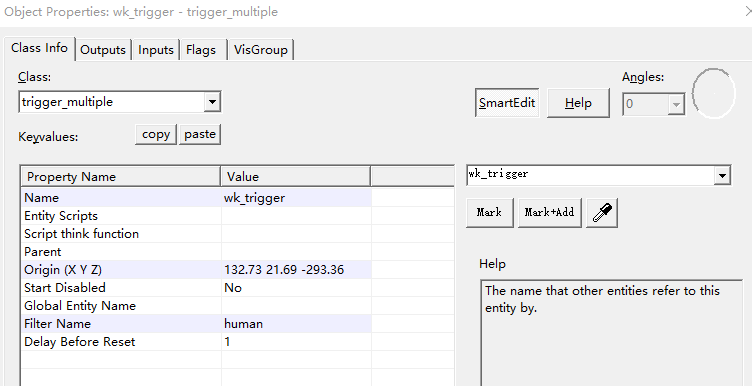Click the copy keyvalues button
This screenshot has height=386, width=752.
click(156, 134)
